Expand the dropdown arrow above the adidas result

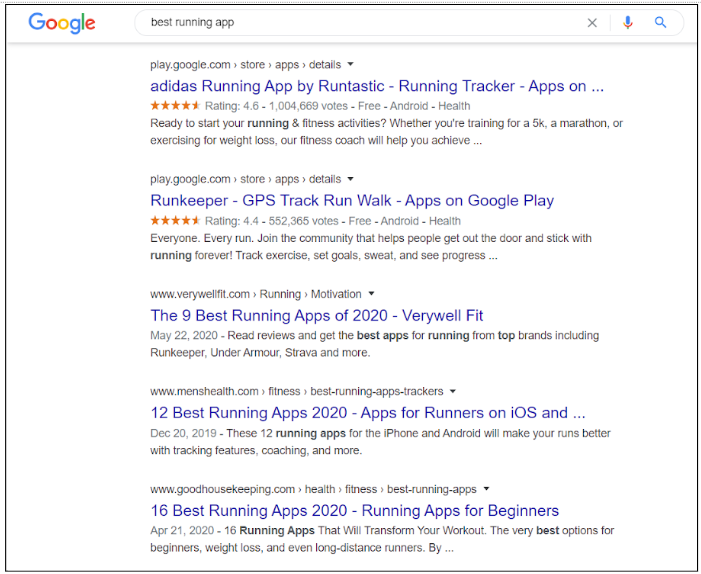[351, 65]
